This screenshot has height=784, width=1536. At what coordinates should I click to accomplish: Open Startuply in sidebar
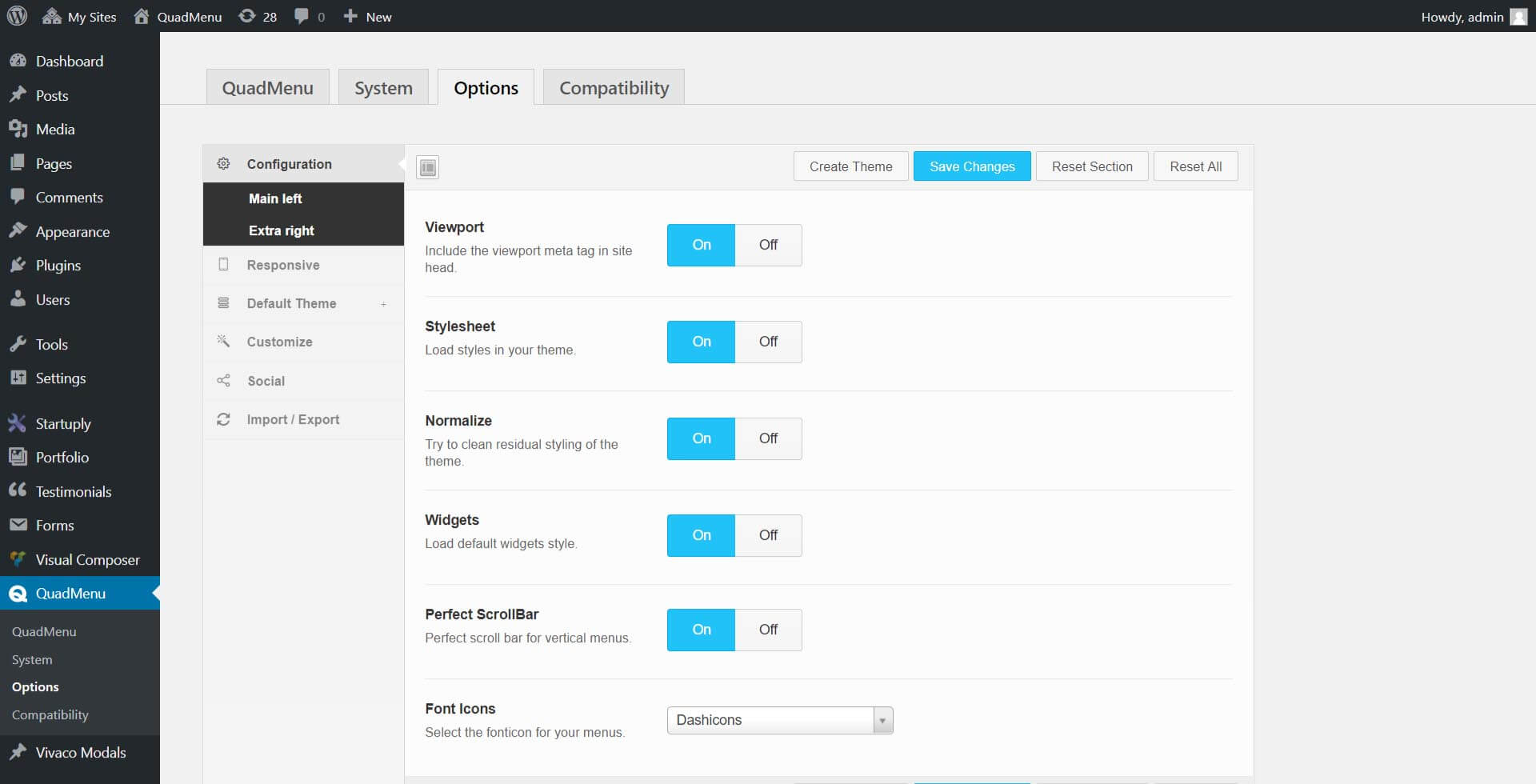[x=80, y=423]
